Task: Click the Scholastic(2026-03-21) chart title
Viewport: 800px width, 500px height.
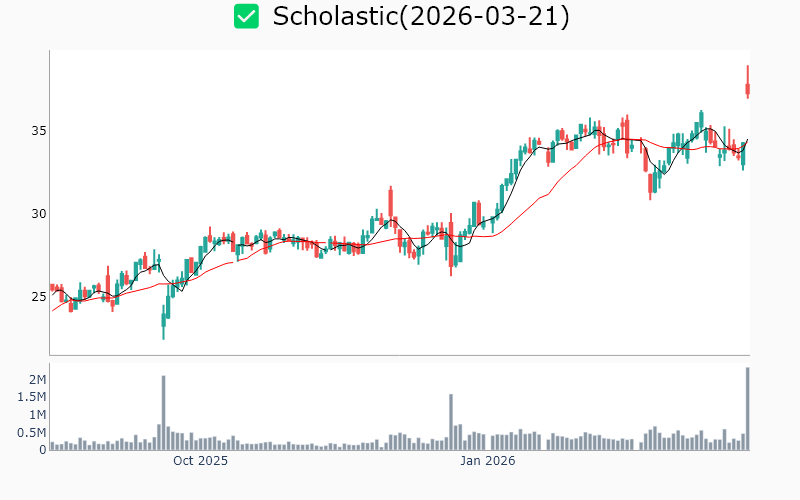Action: click(x=421, y=16)
